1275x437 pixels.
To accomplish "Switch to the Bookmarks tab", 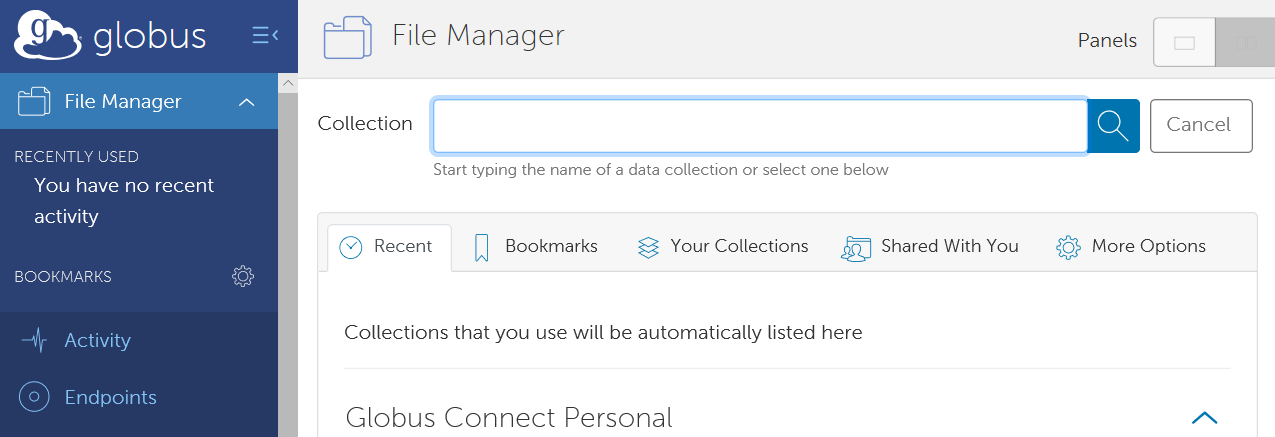I will (535, 247).
